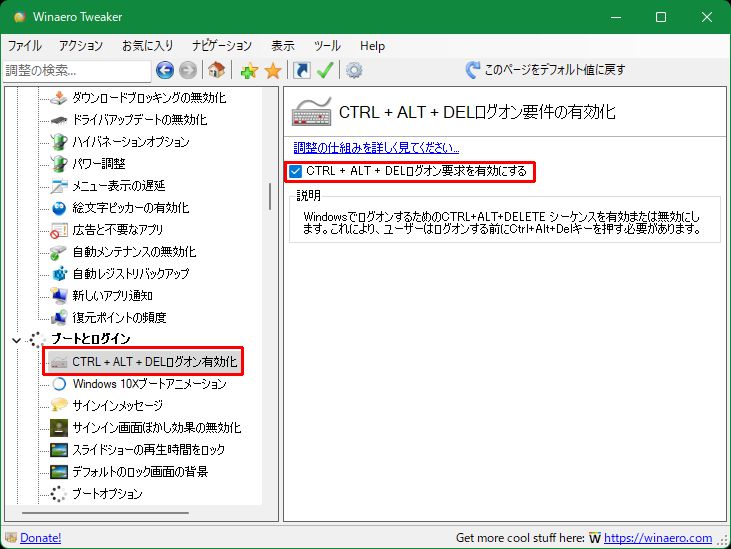Click the Donate! link

coord(41,538)
